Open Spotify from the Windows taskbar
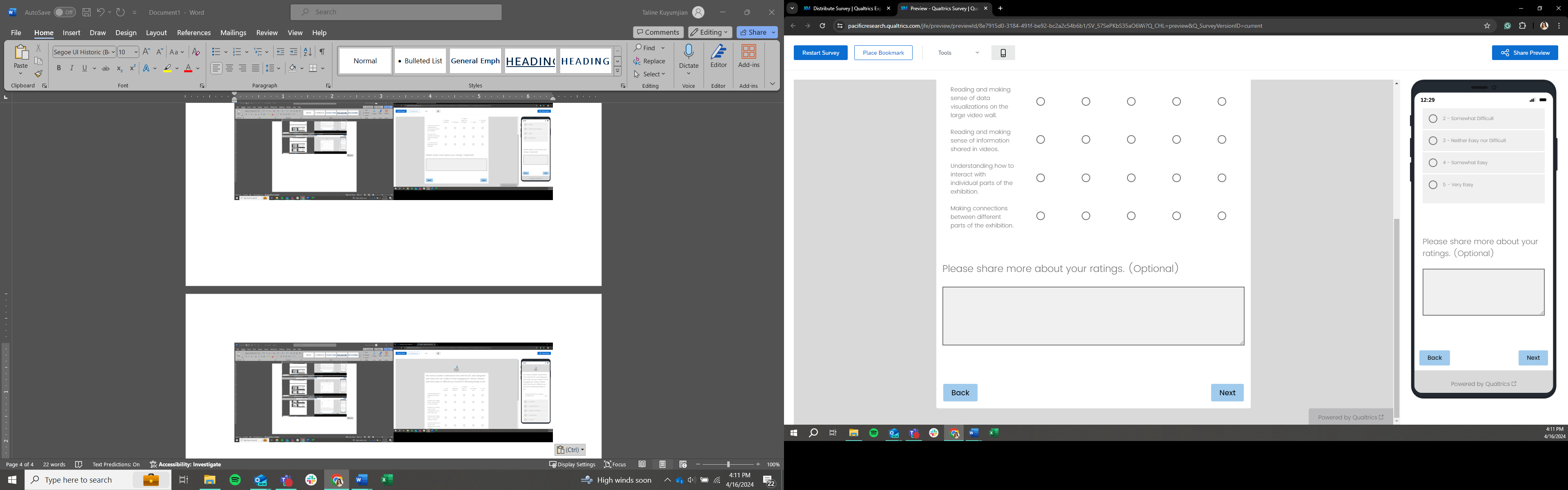 [x=235, y=480]
